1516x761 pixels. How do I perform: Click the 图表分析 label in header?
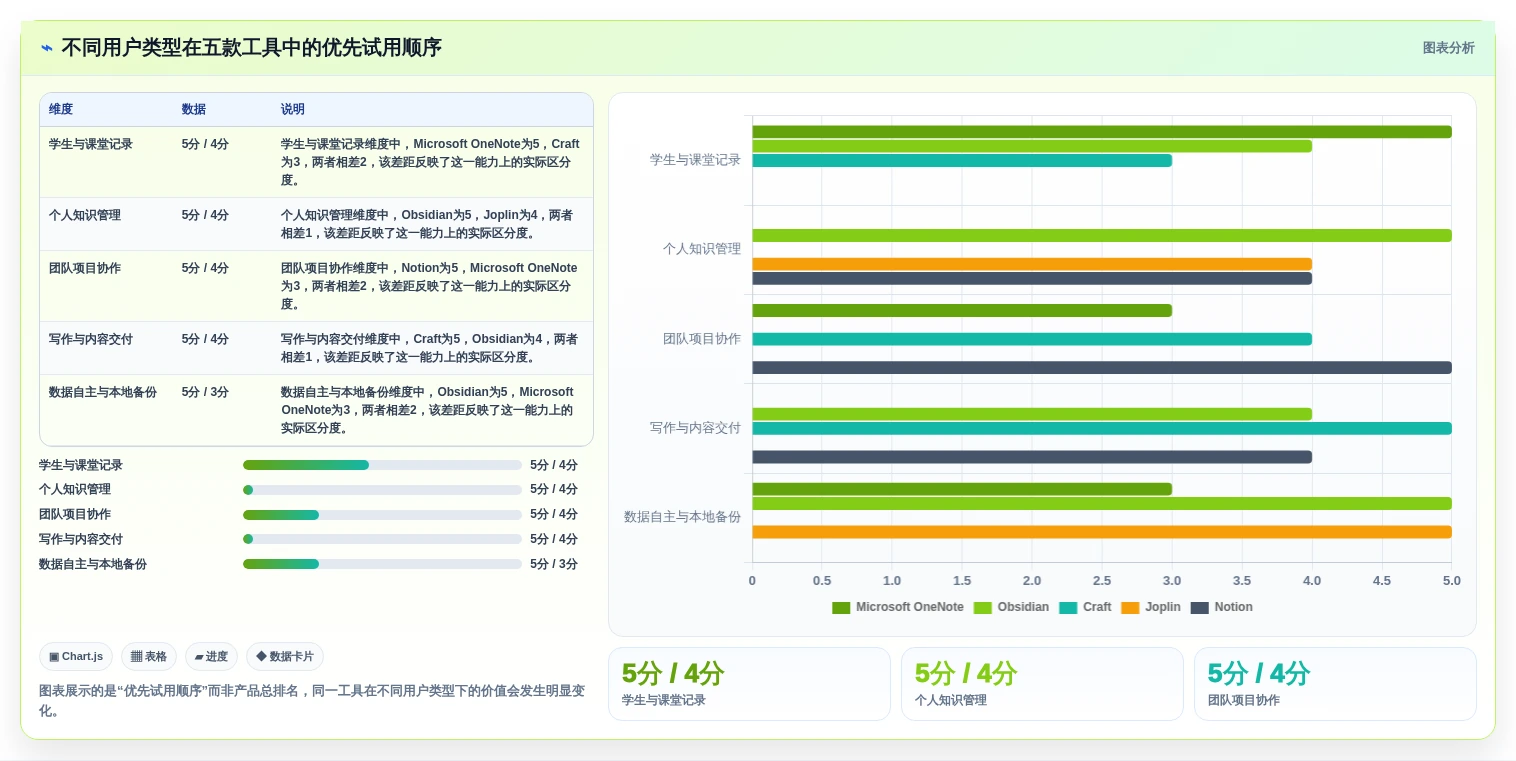tap(1448, 48)
